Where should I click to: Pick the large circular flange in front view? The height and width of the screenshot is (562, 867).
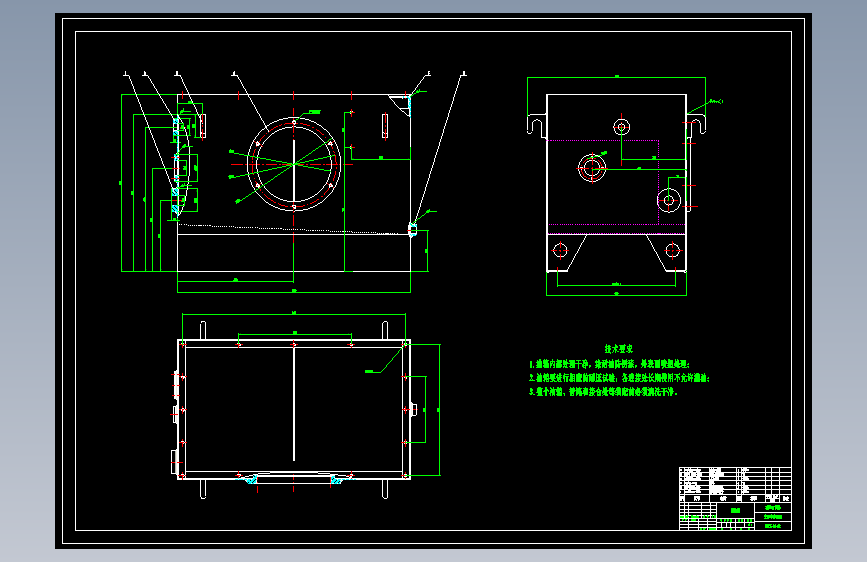[x=294, y=164]
